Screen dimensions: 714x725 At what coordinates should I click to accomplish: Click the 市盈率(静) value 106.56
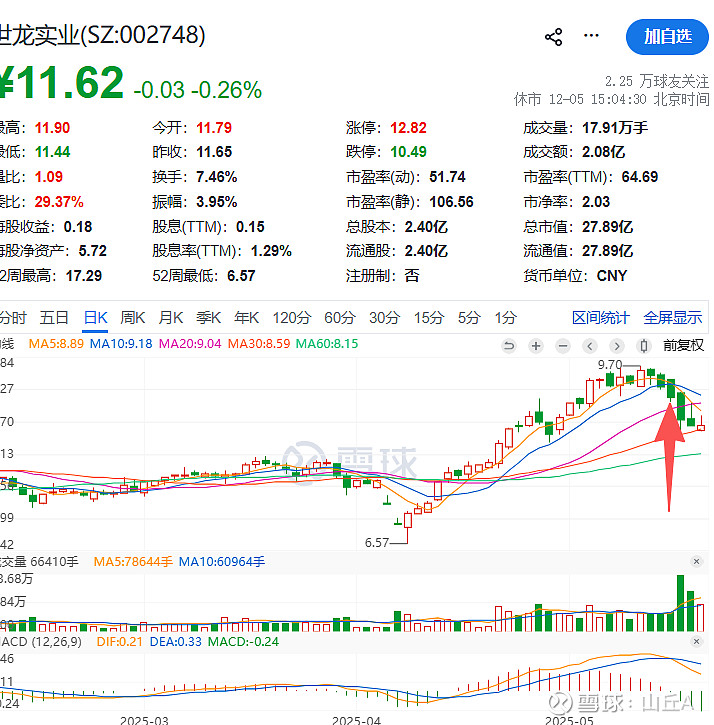pos(451,202)
